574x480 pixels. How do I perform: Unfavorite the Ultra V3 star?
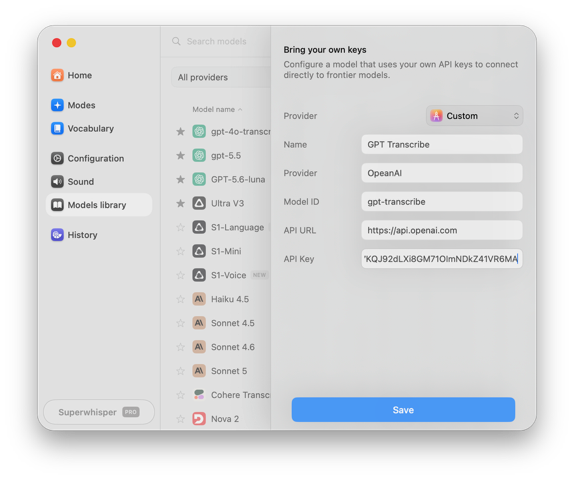[180, 203]
